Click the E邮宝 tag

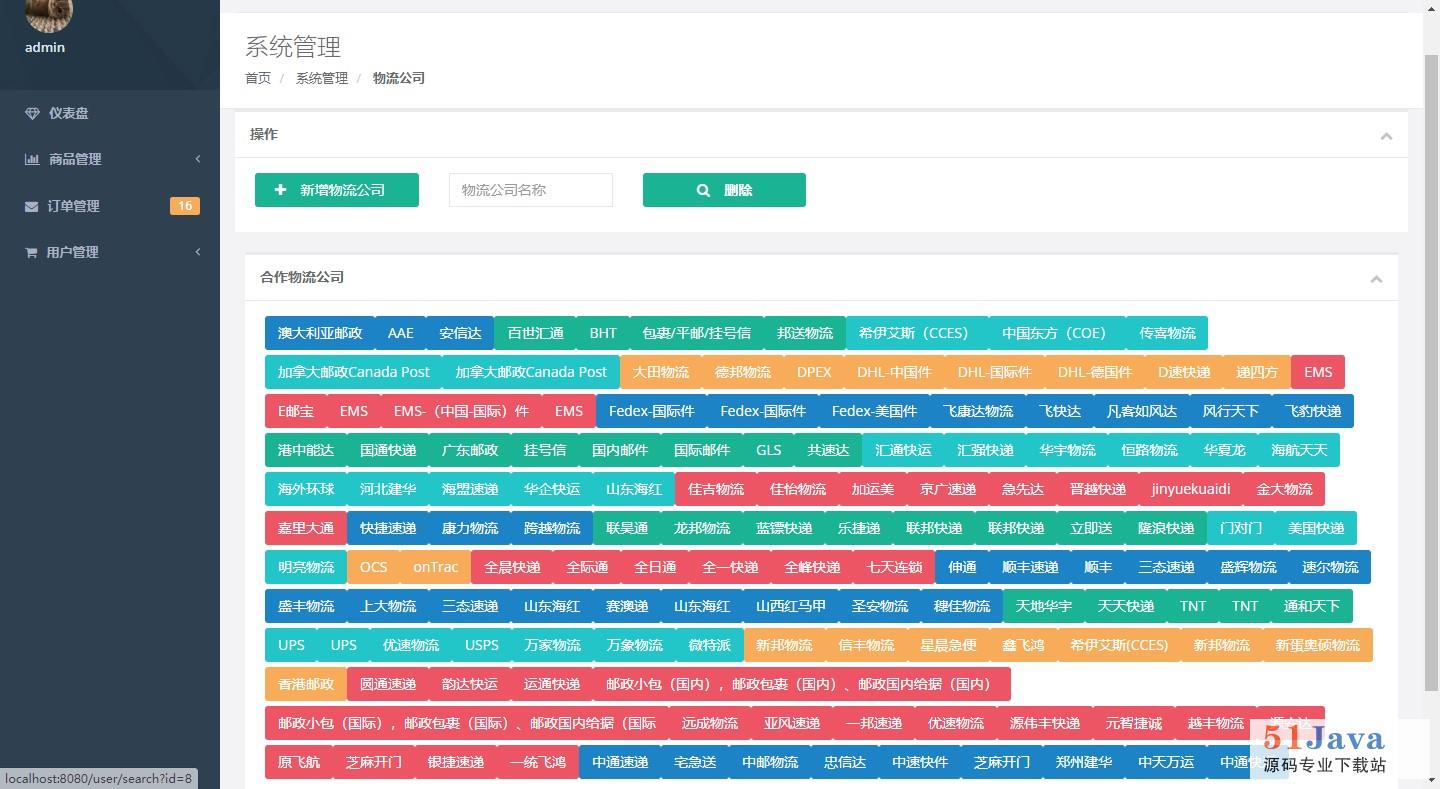pos(296,411)
